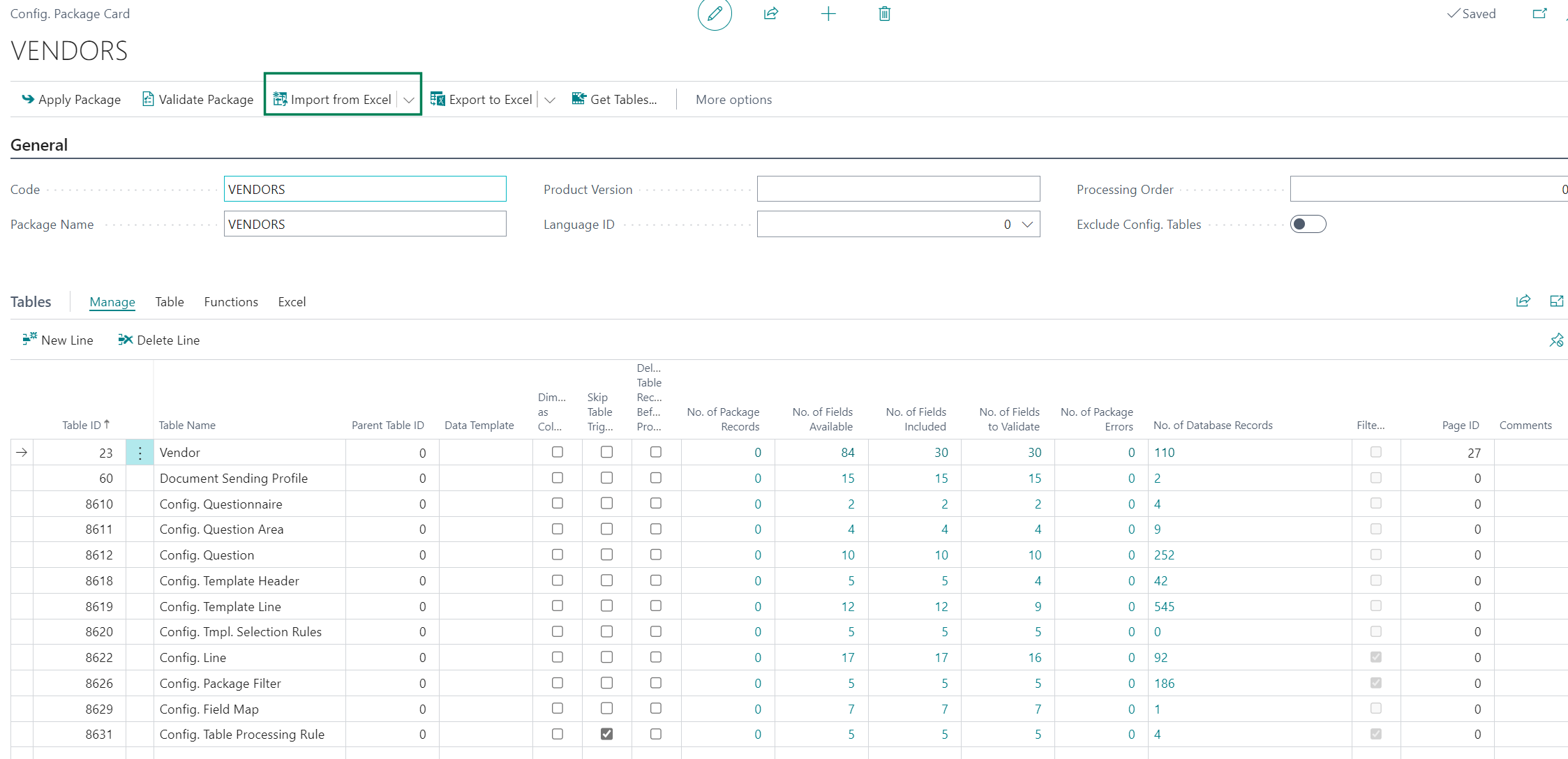Click the pin icon beside Delete Line
The width and height of the screenshot is (1568, 759).
(1557, 340)
